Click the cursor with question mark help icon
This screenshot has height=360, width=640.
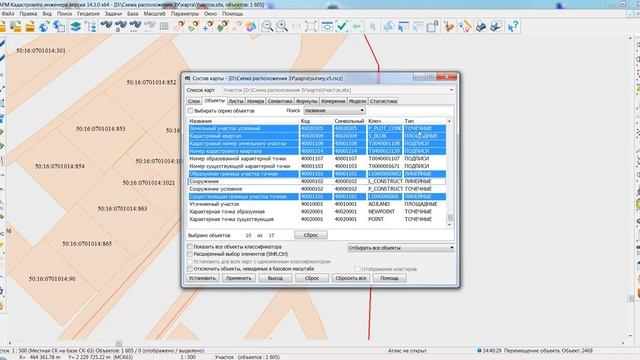click(x=513, y=27)
